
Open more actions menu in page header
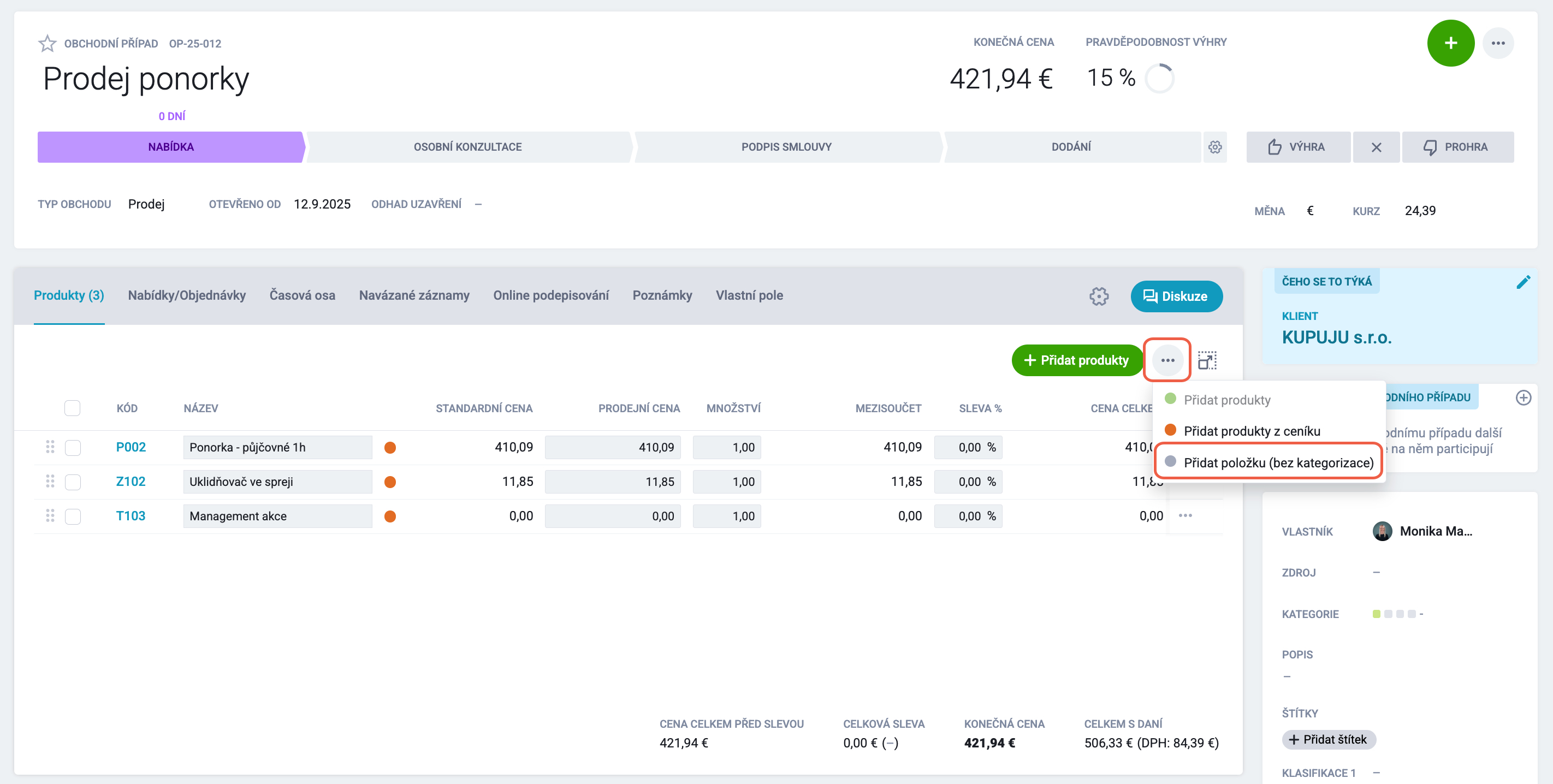(x=1498, y=43)
